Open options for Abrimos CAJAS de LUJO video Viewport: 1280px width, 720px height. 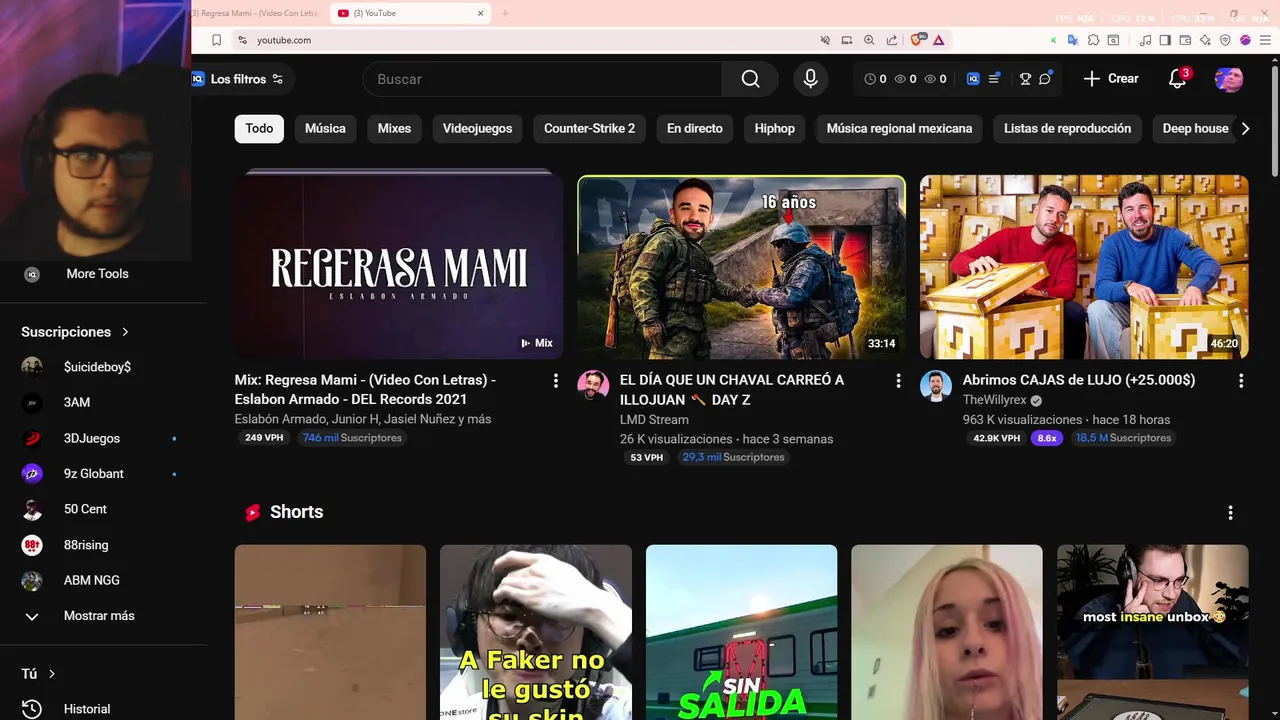click(x=1241, y=381)
